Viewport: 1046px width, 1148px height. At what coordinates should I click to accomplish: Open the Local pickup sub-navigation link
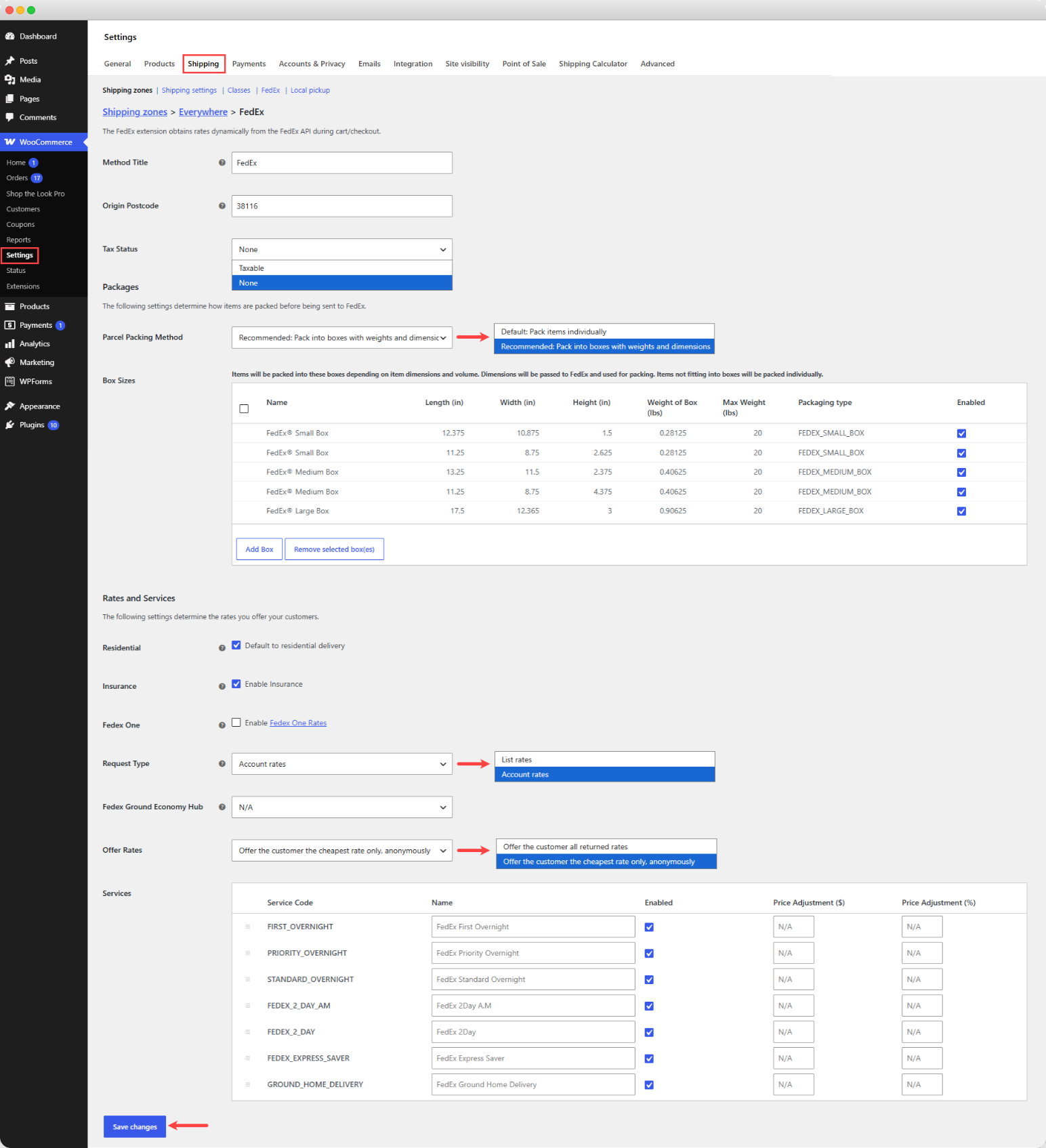coord(310,90)
